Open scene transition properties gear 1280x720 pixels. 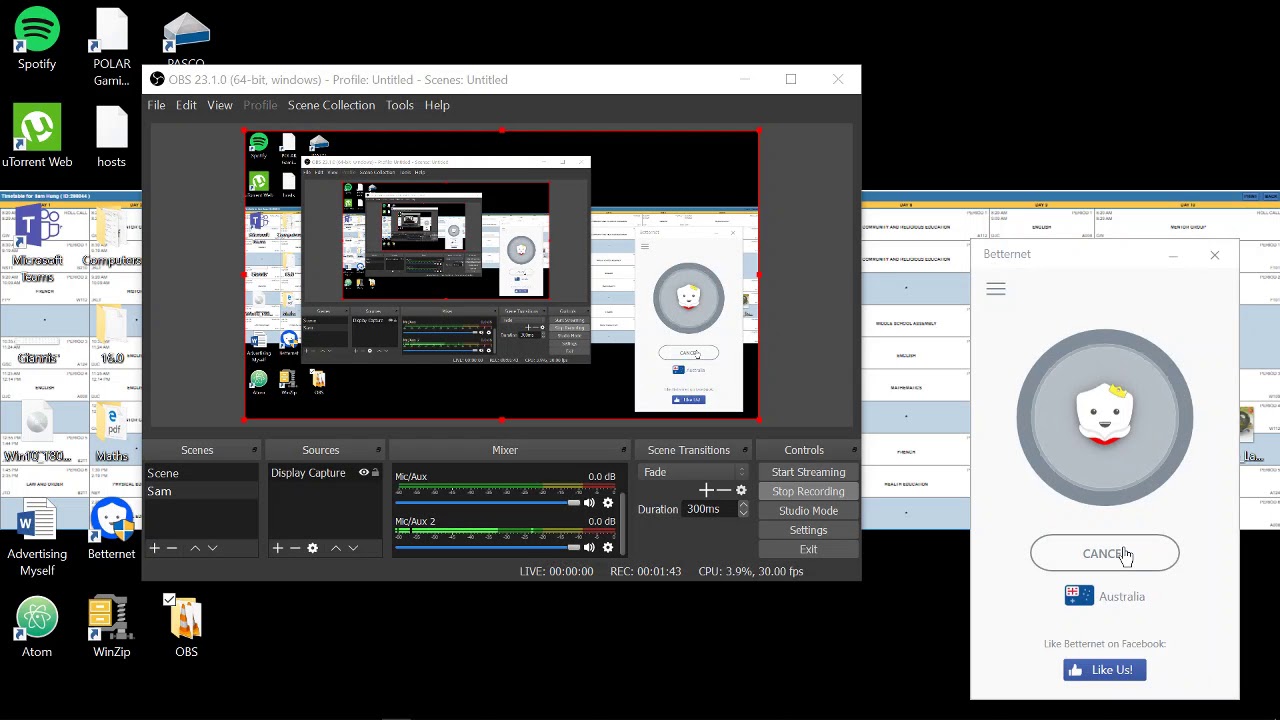[741, 491]
